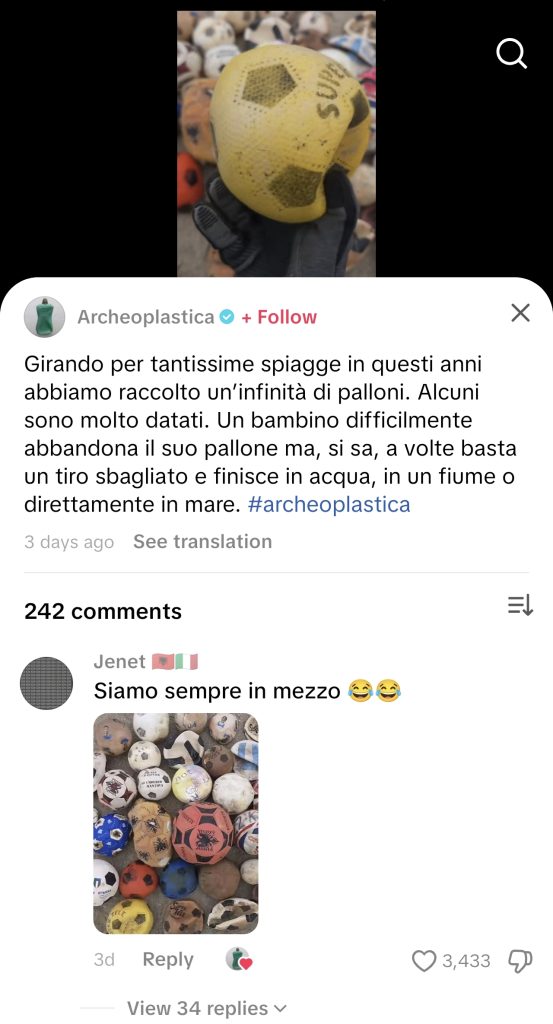Expand View 34 replies
Viewport: 553px width, 1024px height.
[206, 1008]
